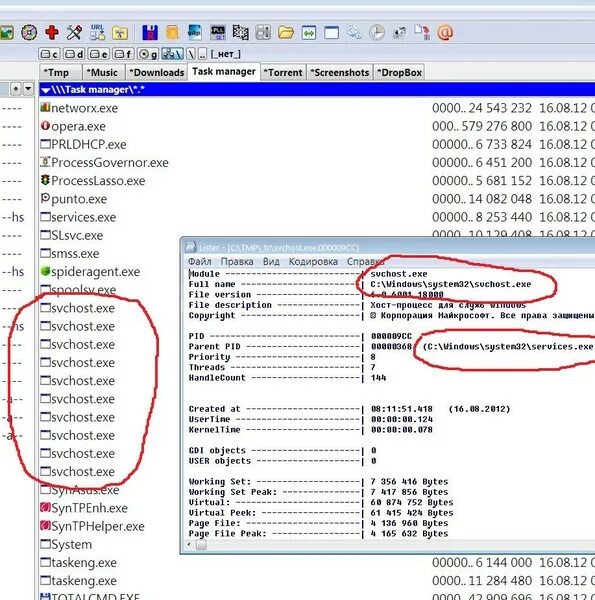
Task: Click the Lister window title icon
Action: coord(191,248)
